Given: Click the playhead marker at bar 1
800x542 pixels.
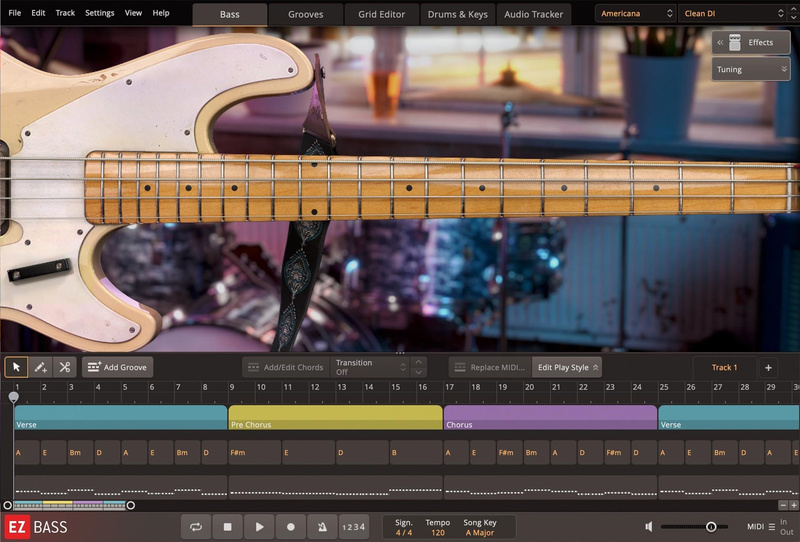Looking at the screenshot, I should tap(14, 397).
